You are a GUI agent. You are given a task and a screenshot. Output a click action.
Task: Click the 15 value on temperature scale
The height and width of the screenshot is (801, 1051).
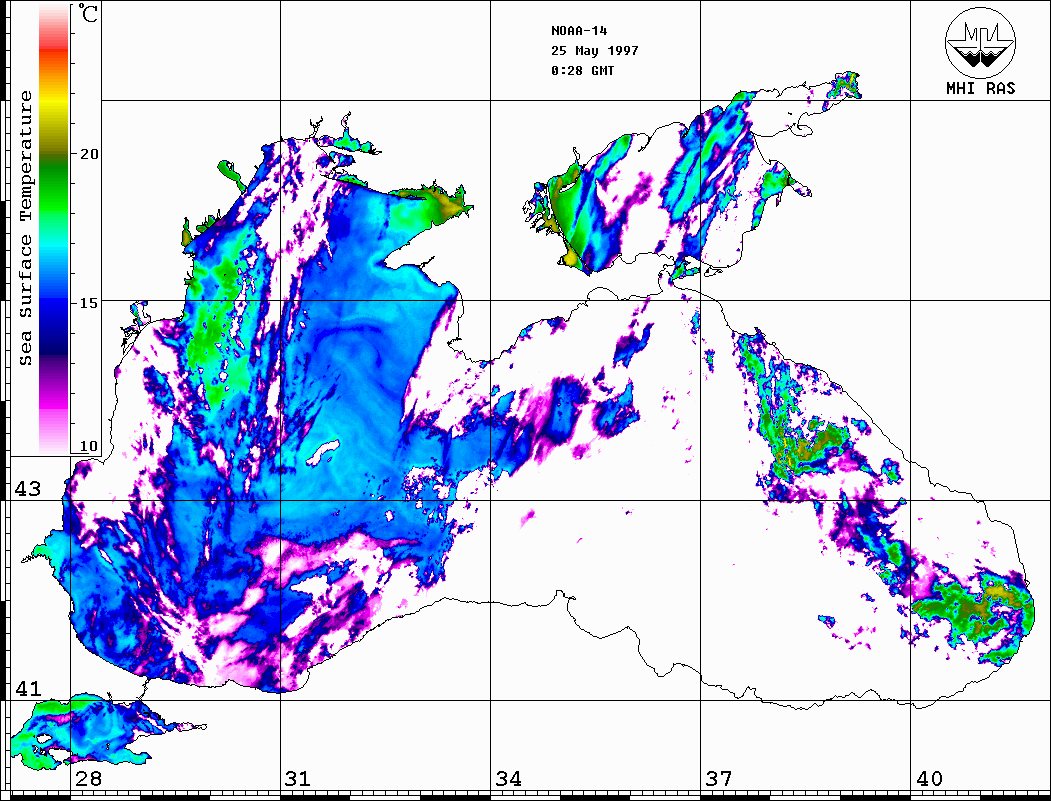(88, 303)
